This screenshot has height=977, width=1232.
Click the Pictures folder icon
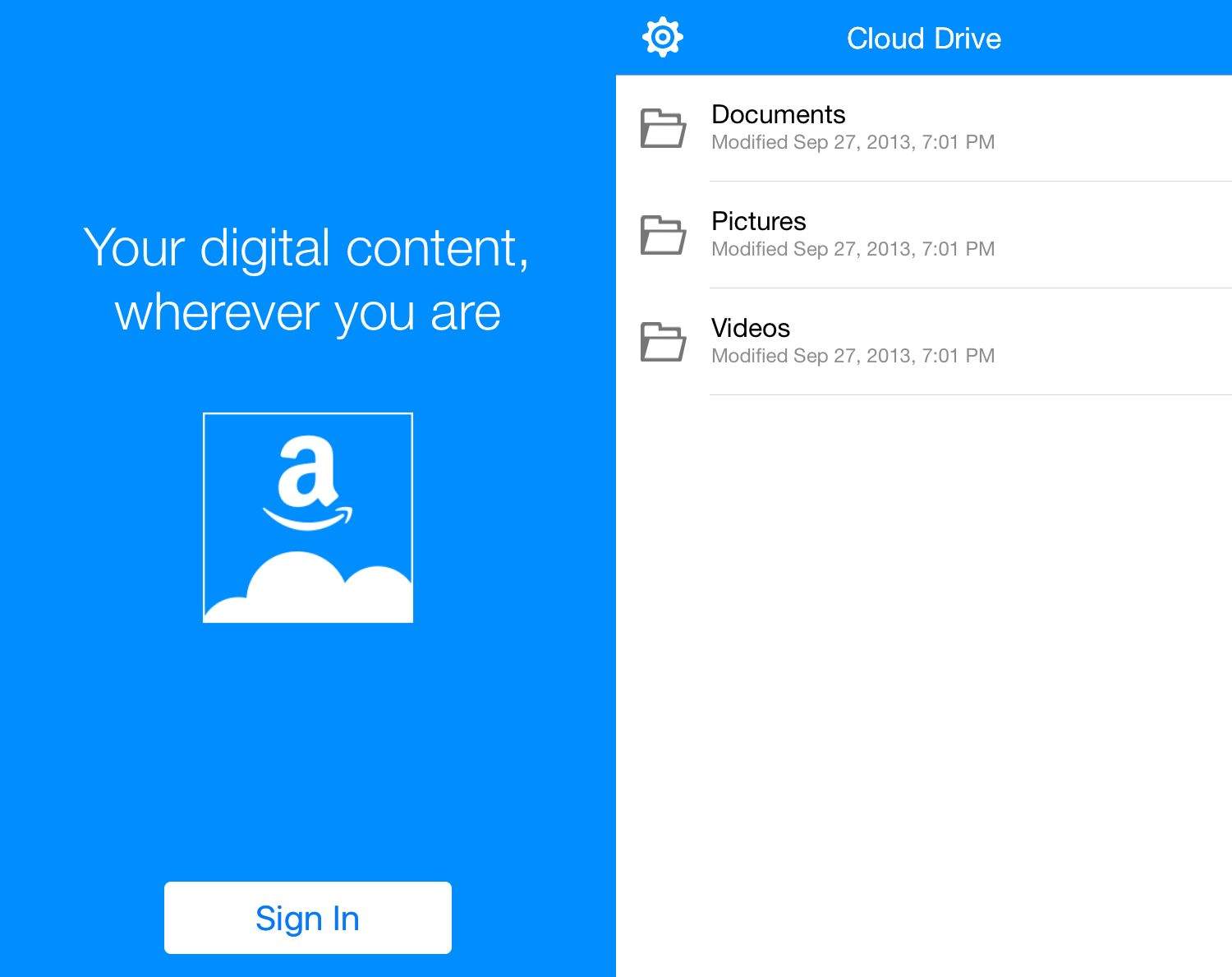[x=664, y=236]
